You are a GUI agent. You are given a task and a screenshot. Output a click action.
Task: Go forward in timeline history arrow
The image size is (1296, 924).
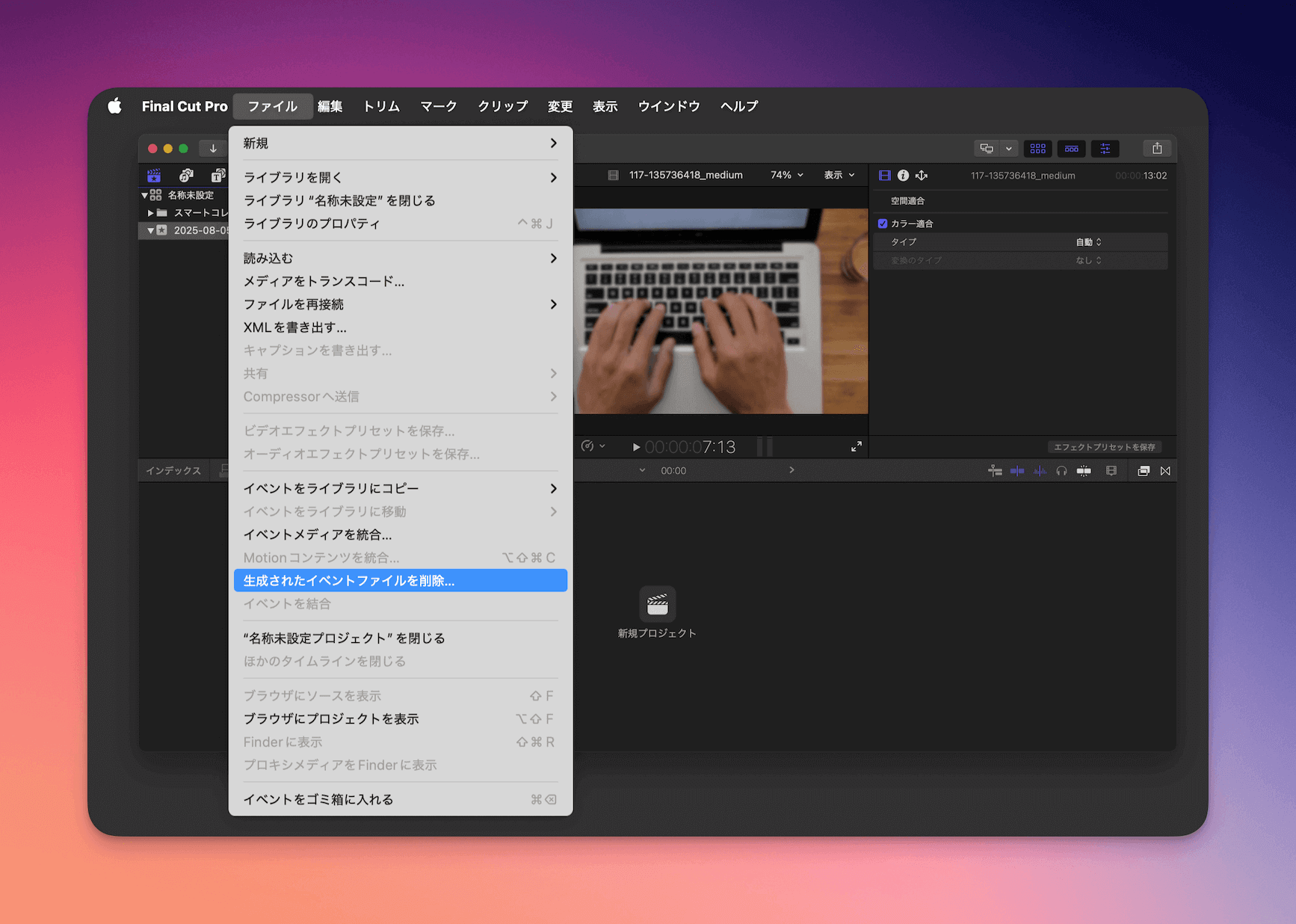coord(792,470)
